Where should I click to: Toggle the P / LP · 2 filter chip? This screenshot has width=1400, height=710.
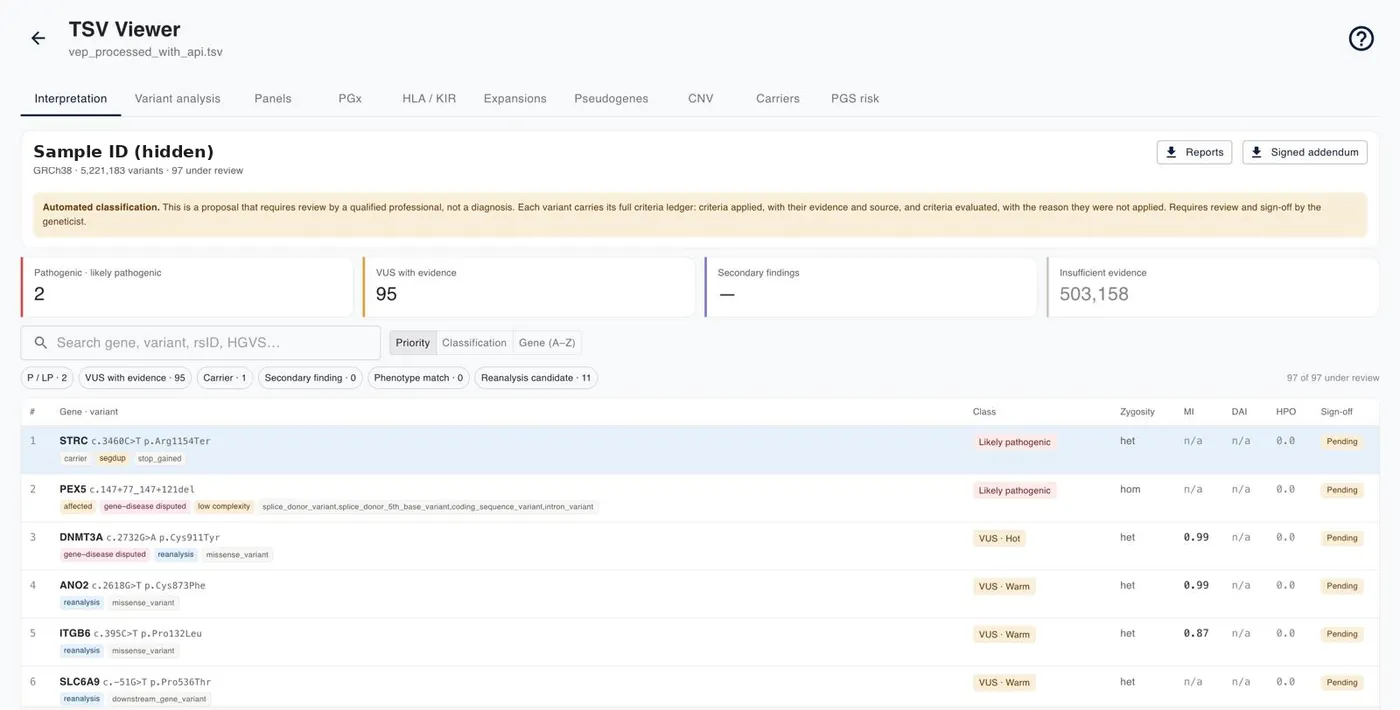[47, 378]
